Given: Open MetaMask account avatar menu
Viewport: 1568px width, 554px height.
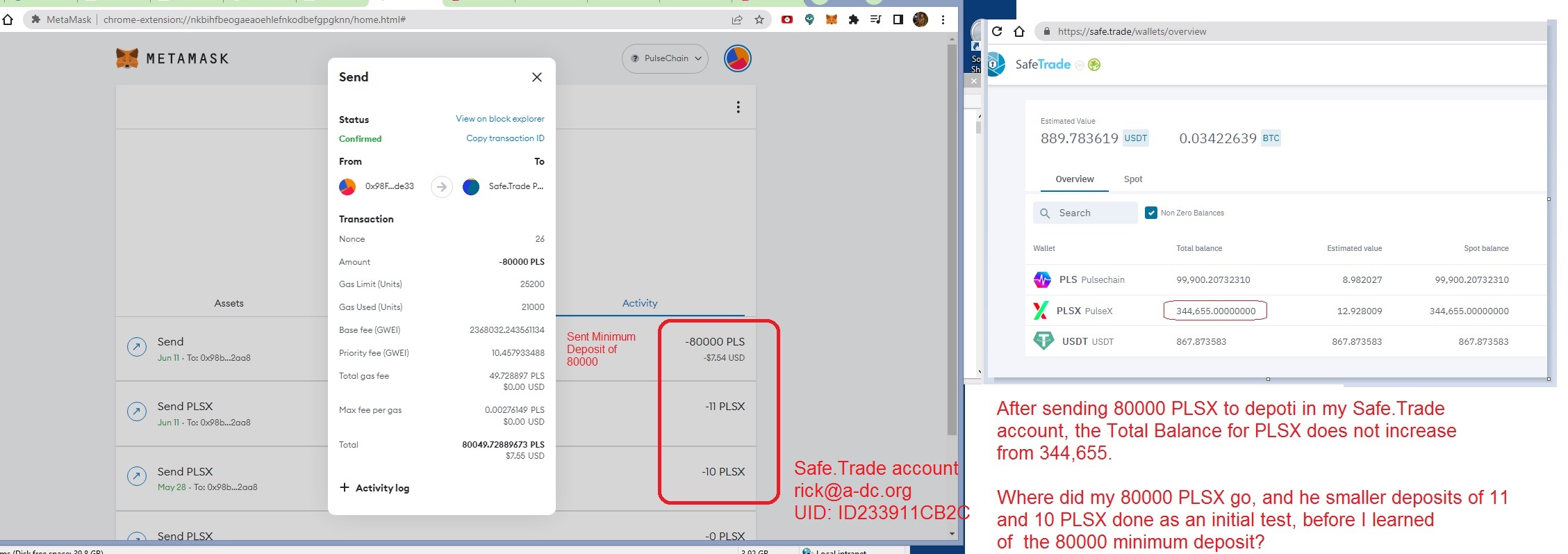Looking at the screenshot, I should point(737,58).
